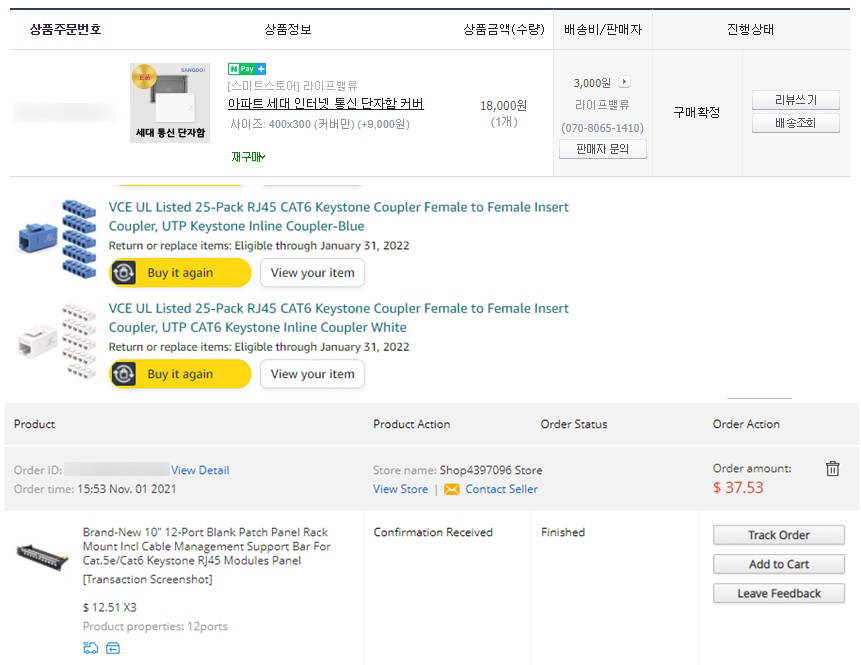Click the 판매자 문의 button
861x665 pixels.
(x=602, y=149)
